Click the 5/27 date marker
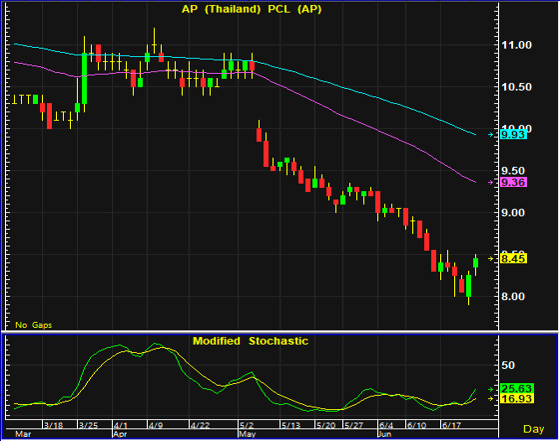This screenshot has height=441, width=560. (x=354, y=425)
